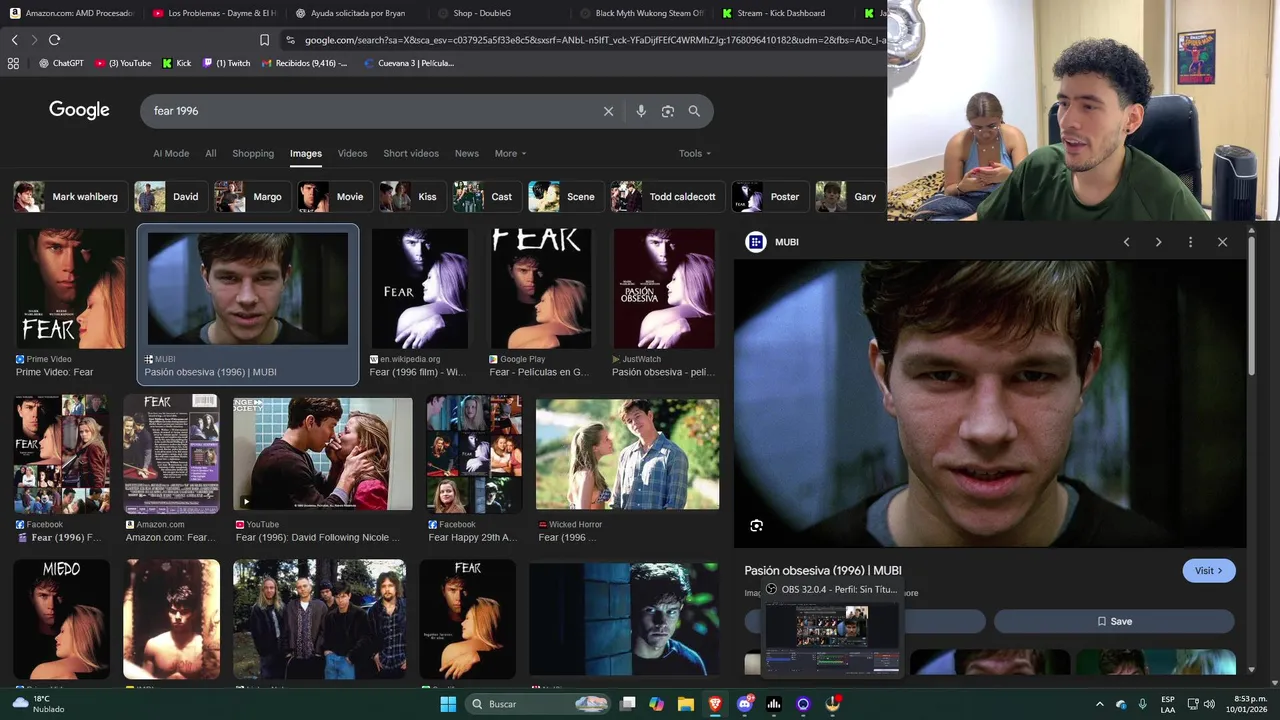Launch Copilot from the taskbar

pyautogui.click(x=656, y=704)
